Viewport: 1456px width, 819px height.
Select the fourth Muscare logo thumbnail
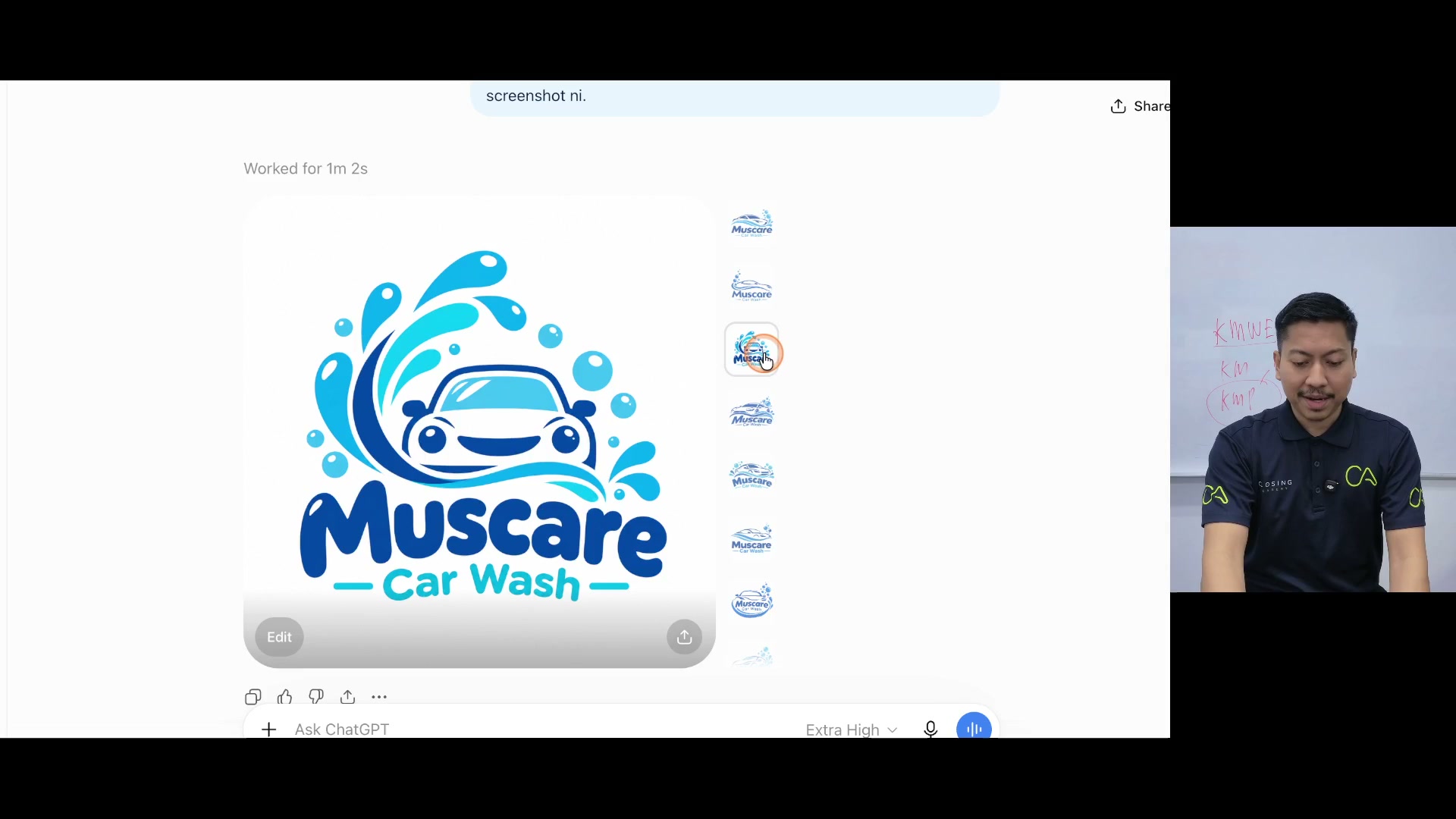[752, 413]
